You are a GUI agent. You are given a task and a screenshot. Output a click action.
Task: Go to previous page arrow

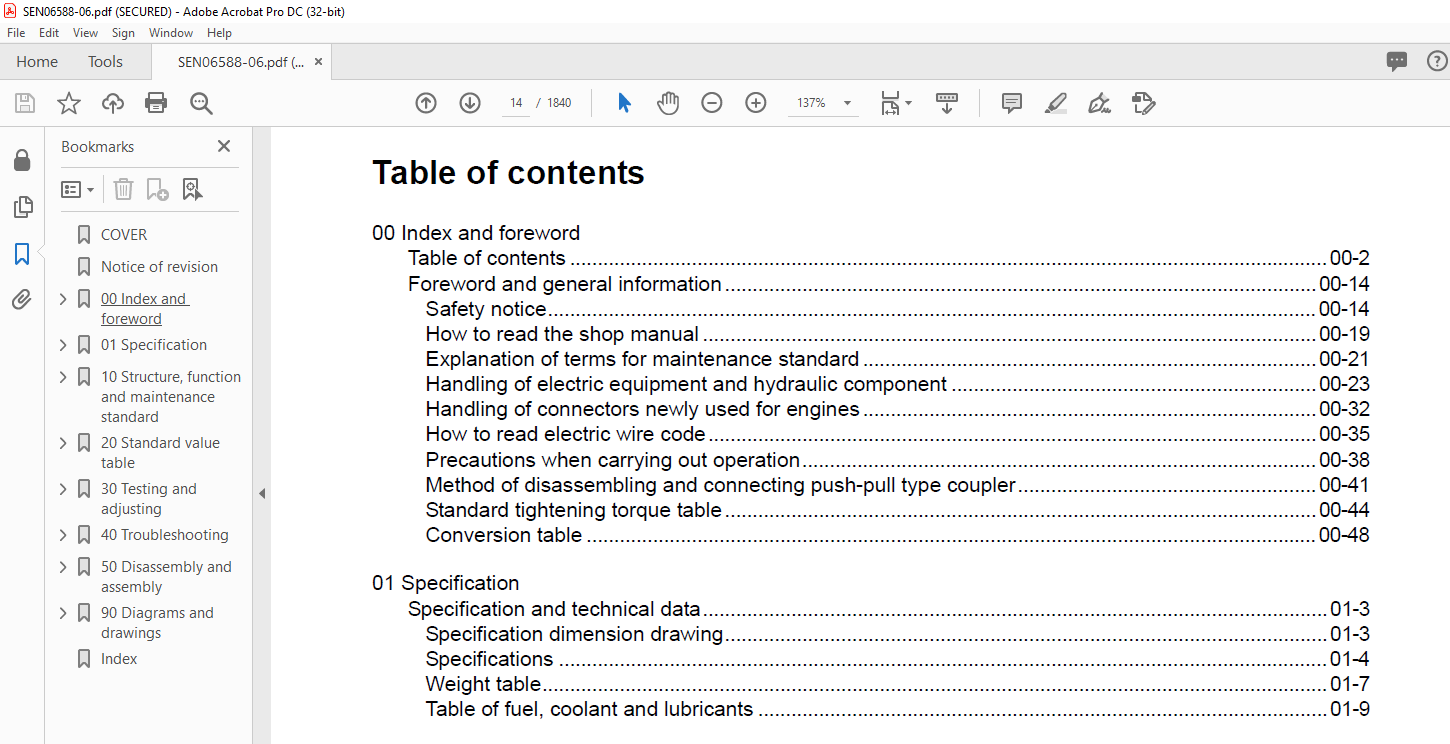point(426,103)
